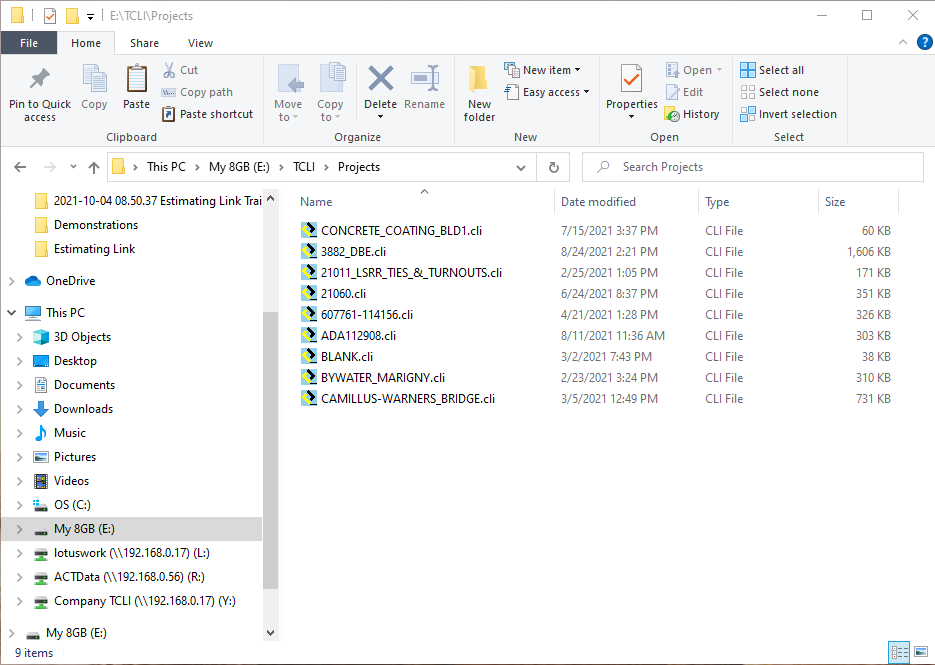Open the Open button dropdown arrow

coord(720,70)
